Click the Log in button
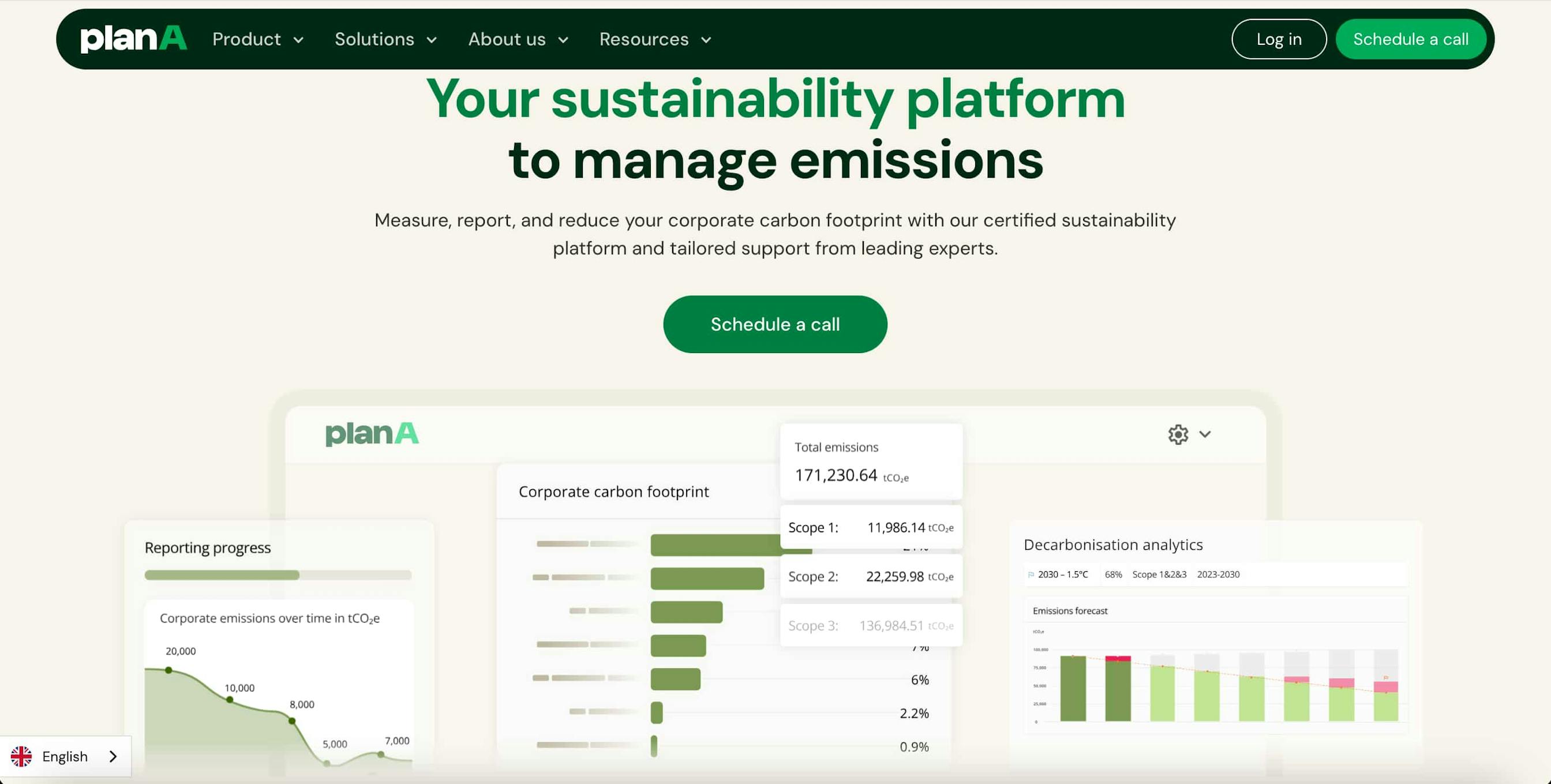This screenshot has width=1551, height=784. [x=1278, y=39]
